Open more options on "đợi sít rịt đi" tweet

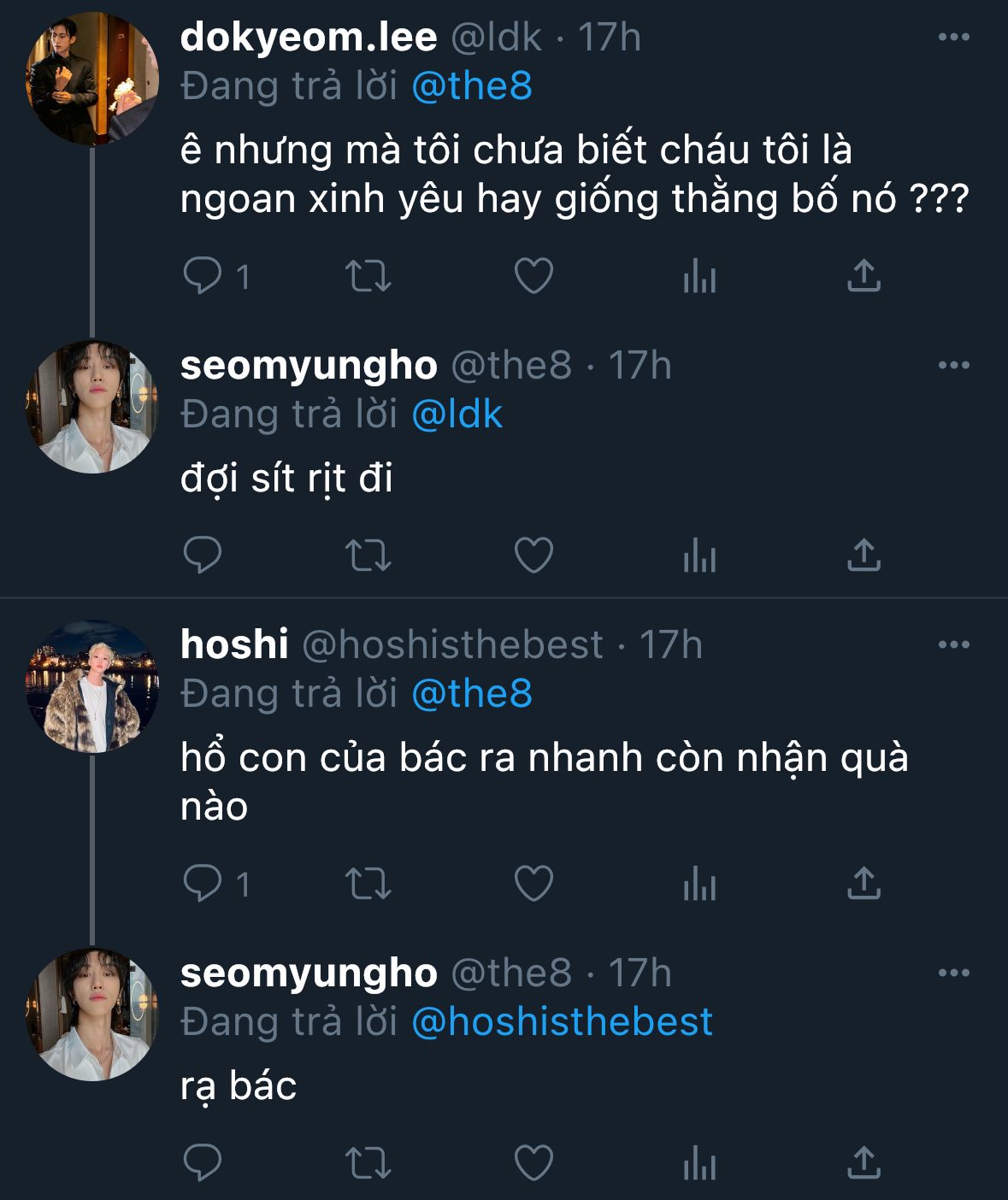(x=953, y=366)
